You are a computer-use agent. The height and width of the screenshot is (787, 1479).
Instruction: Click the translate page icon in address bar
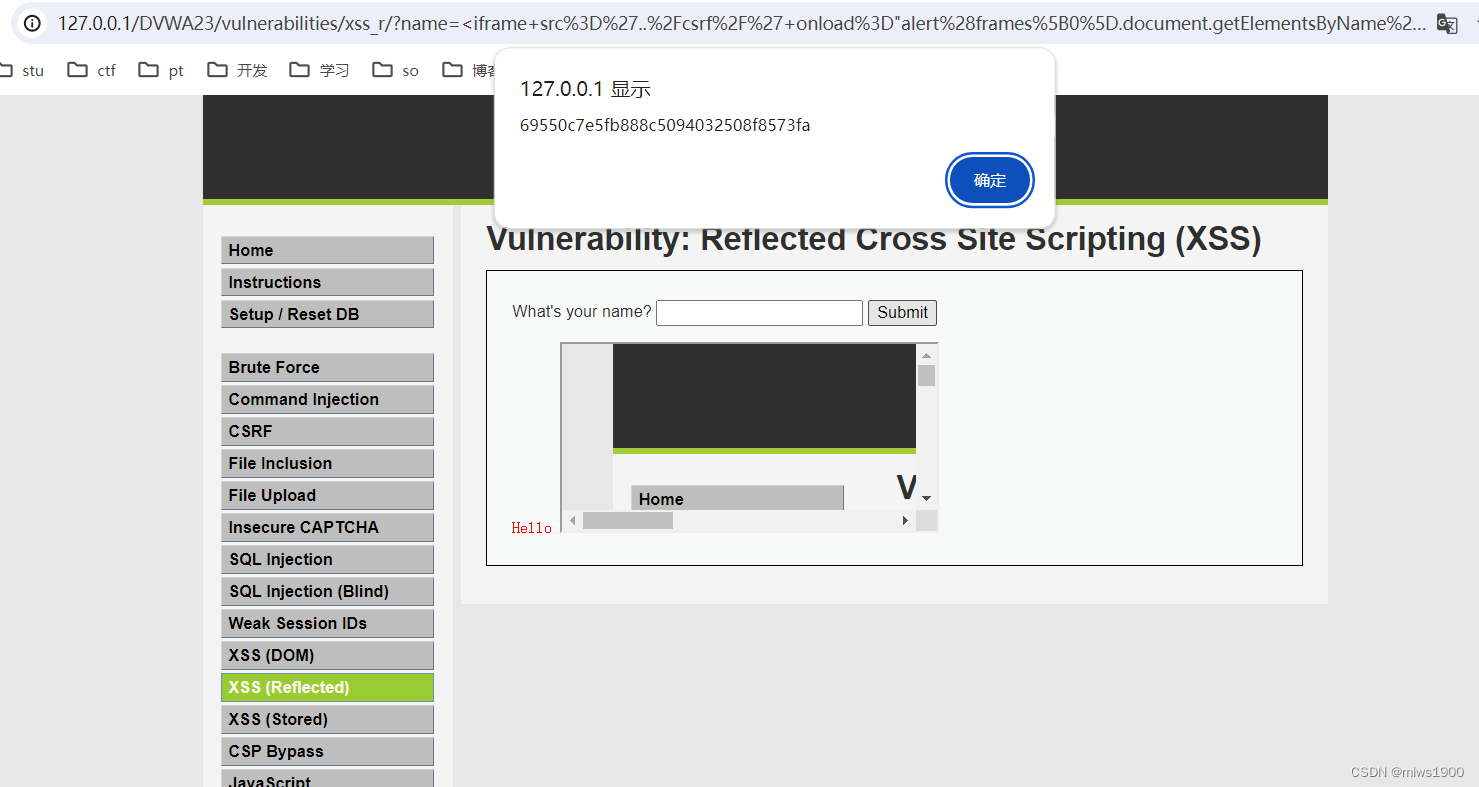(x=1447, y=24)
